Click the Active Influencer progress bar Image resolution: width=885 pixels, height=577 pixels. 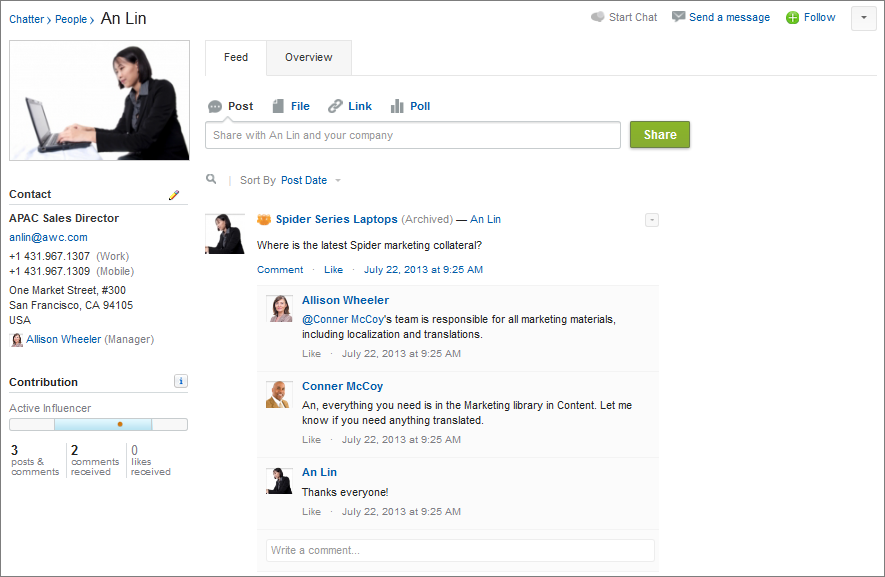pos(98,424)
